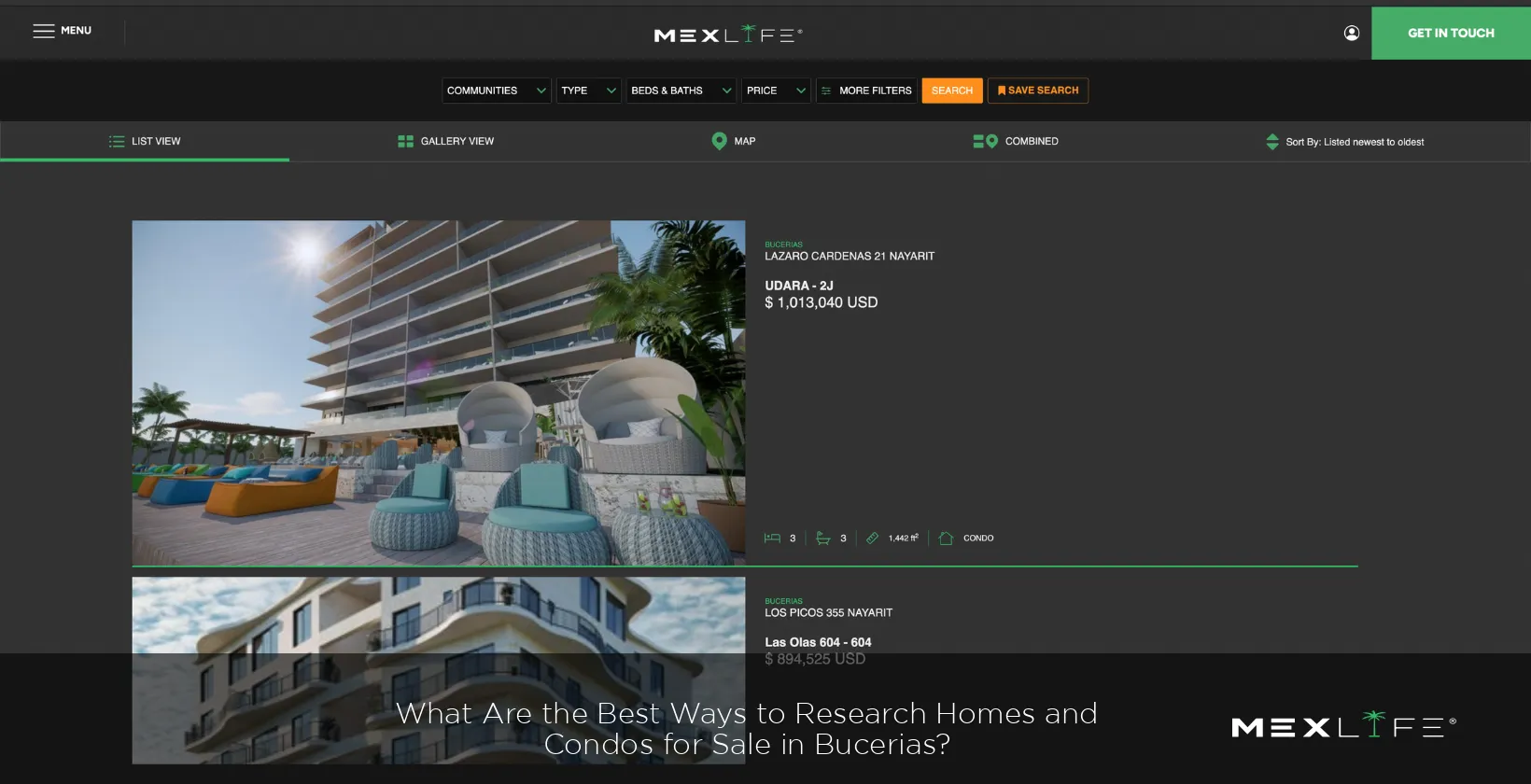Click the Bucerias label above Los Picos
1531x784 pixels.
[783, 601]
